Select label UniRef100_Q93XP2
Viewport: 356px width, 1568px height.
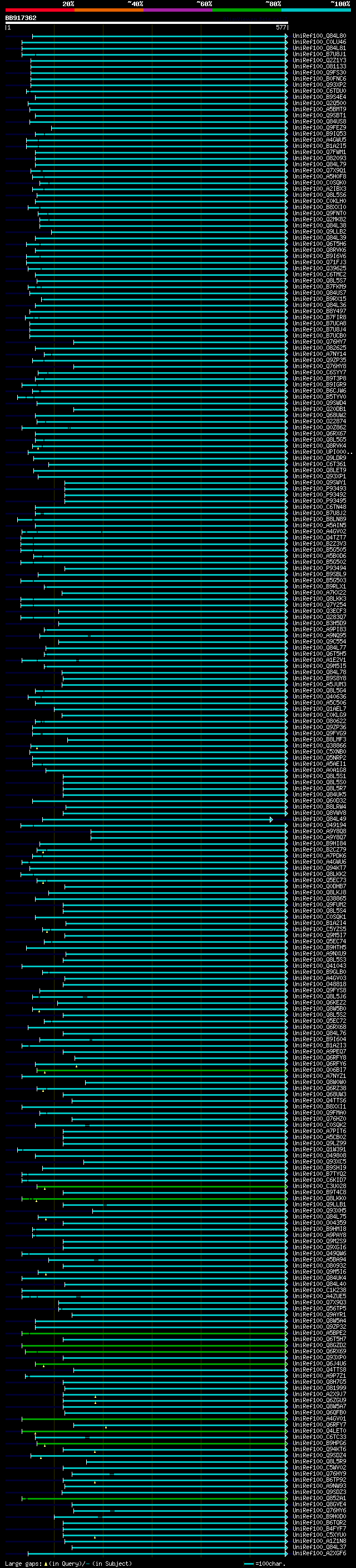[x=319, y=85]
